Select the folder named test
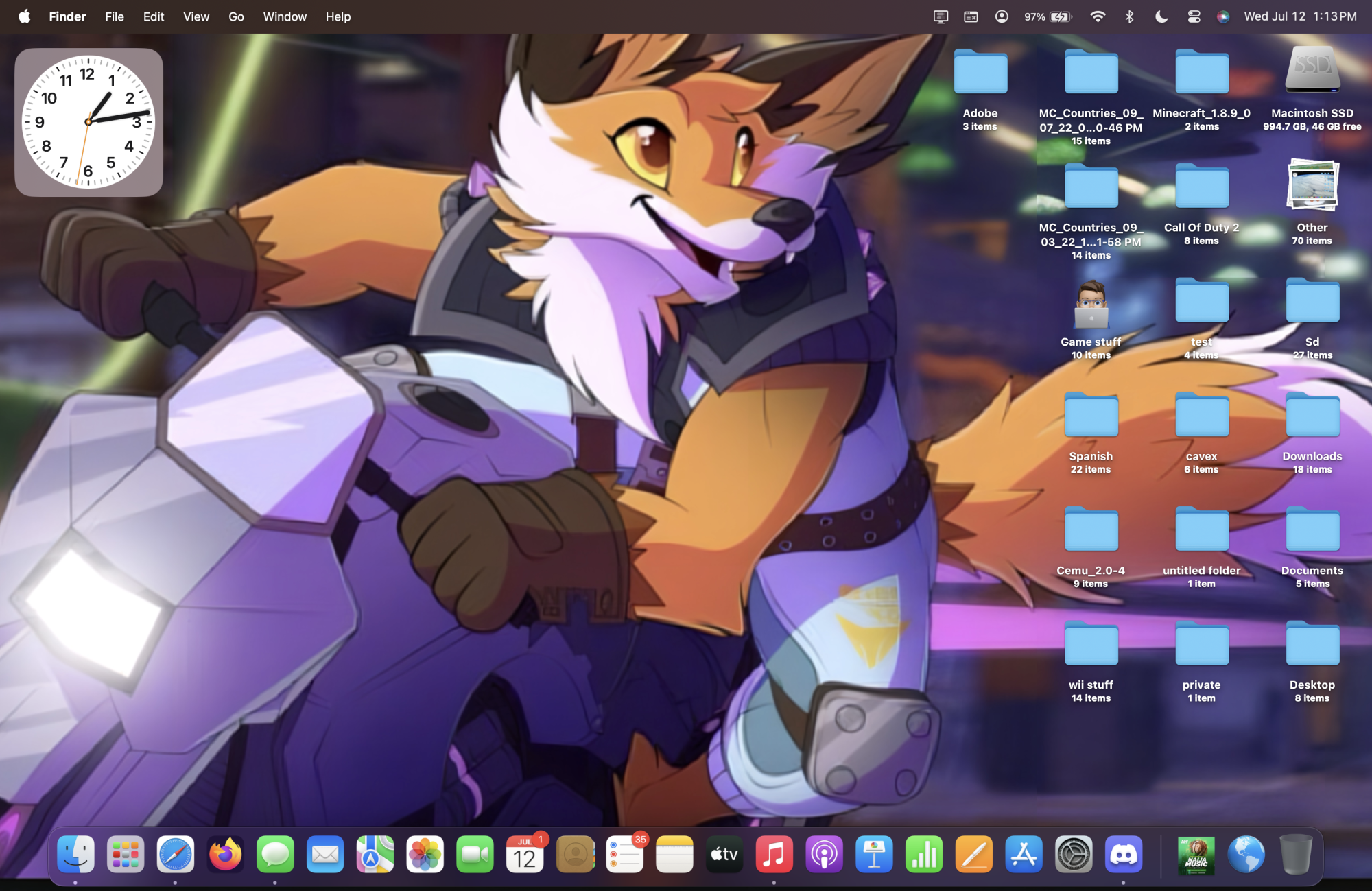The width and height of the screenshot is (1372, 891). point(1201,318)
